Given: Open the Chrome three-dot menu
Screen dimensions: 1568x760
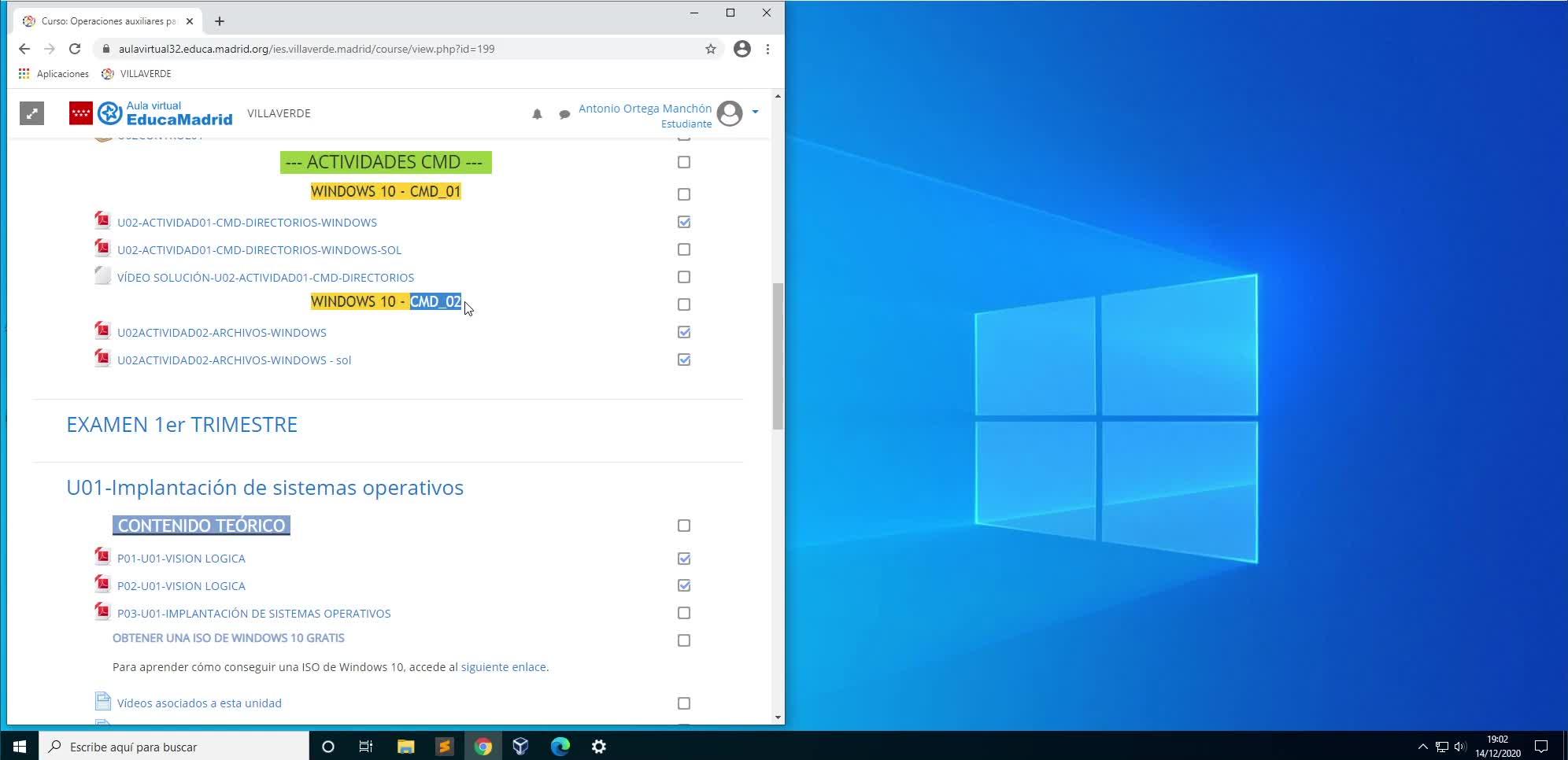Looking at the screenshot, I should [767, 49].
